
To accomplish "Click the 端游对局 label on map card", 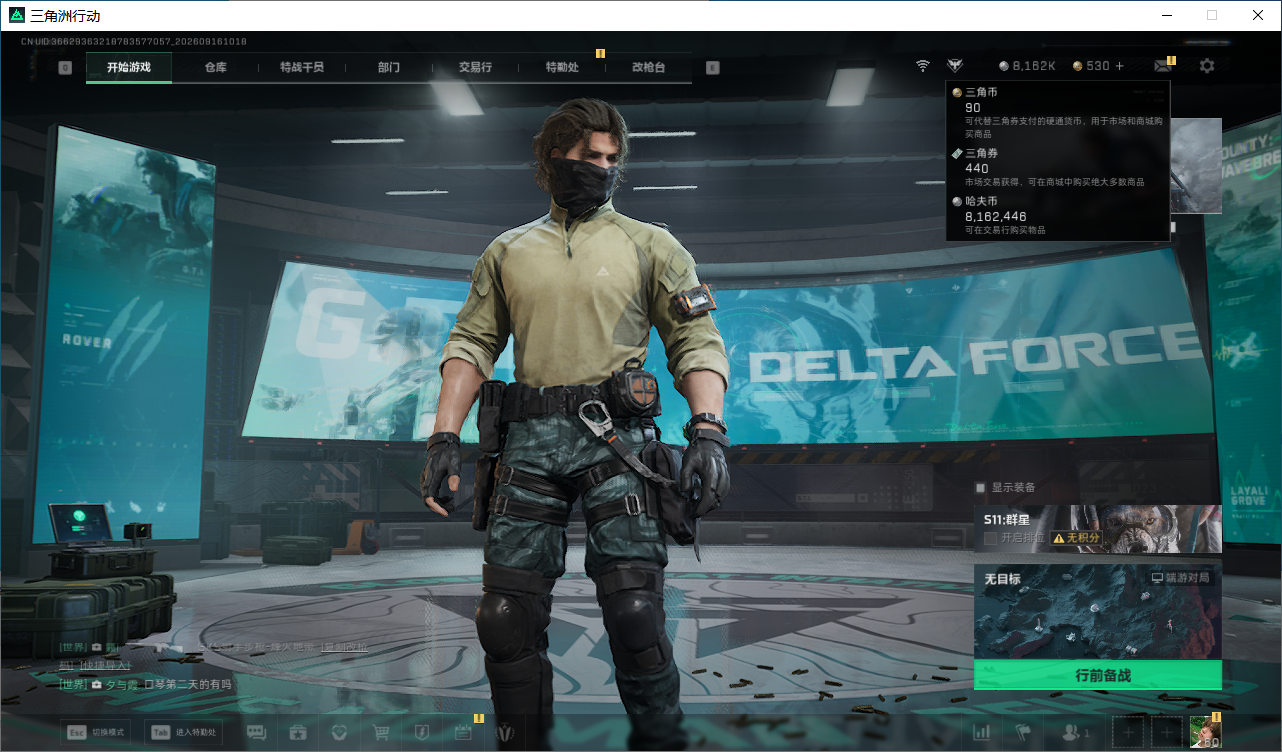I will (x=1181, y=578).
